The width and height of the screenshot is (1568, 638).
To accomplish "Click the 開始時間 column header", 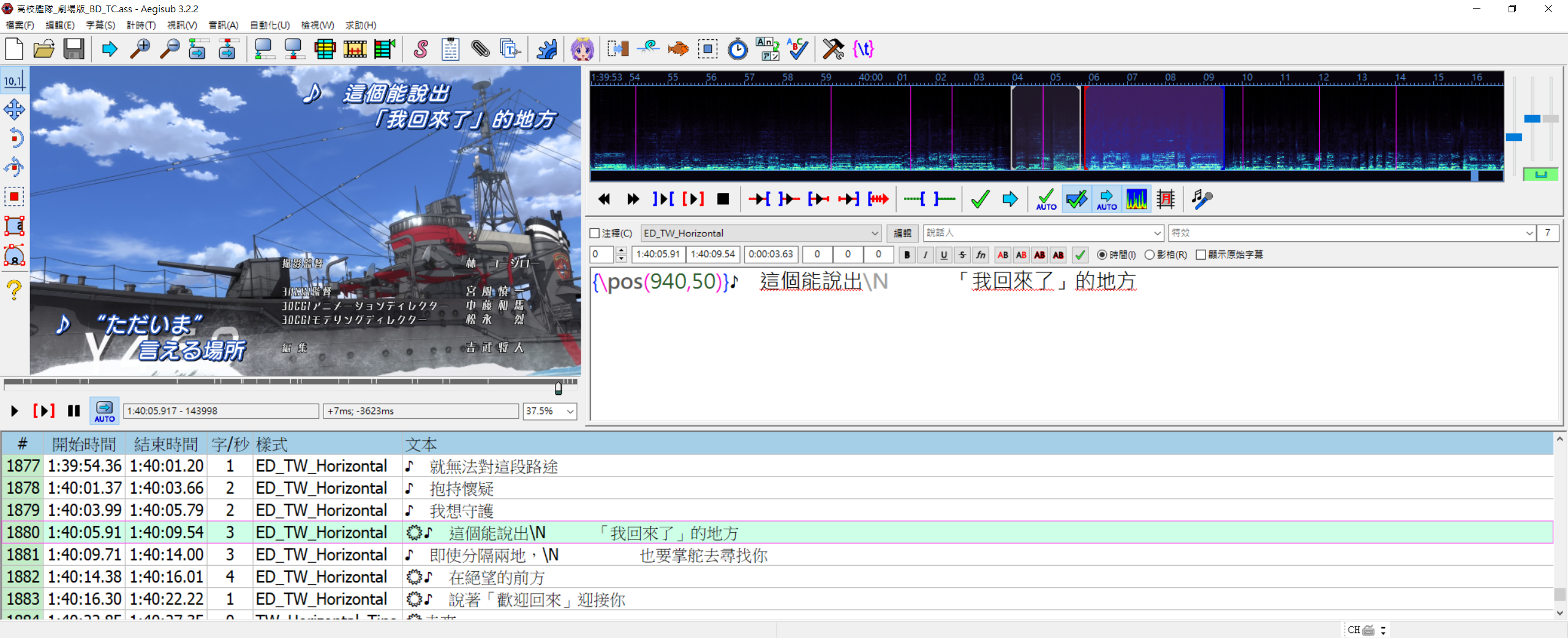I will (84, 445).
